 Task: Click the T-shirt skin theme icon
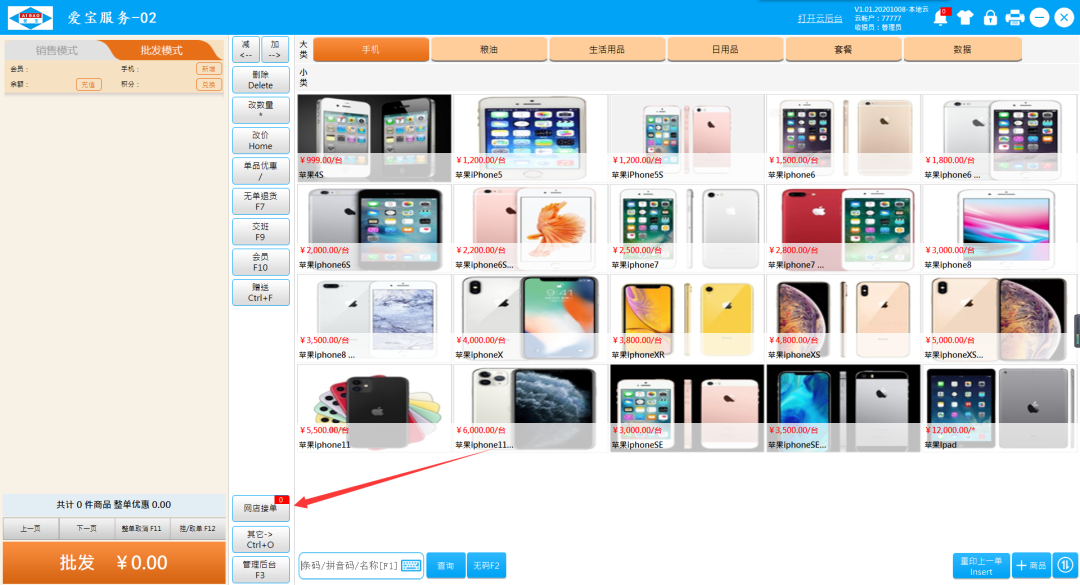965,18
